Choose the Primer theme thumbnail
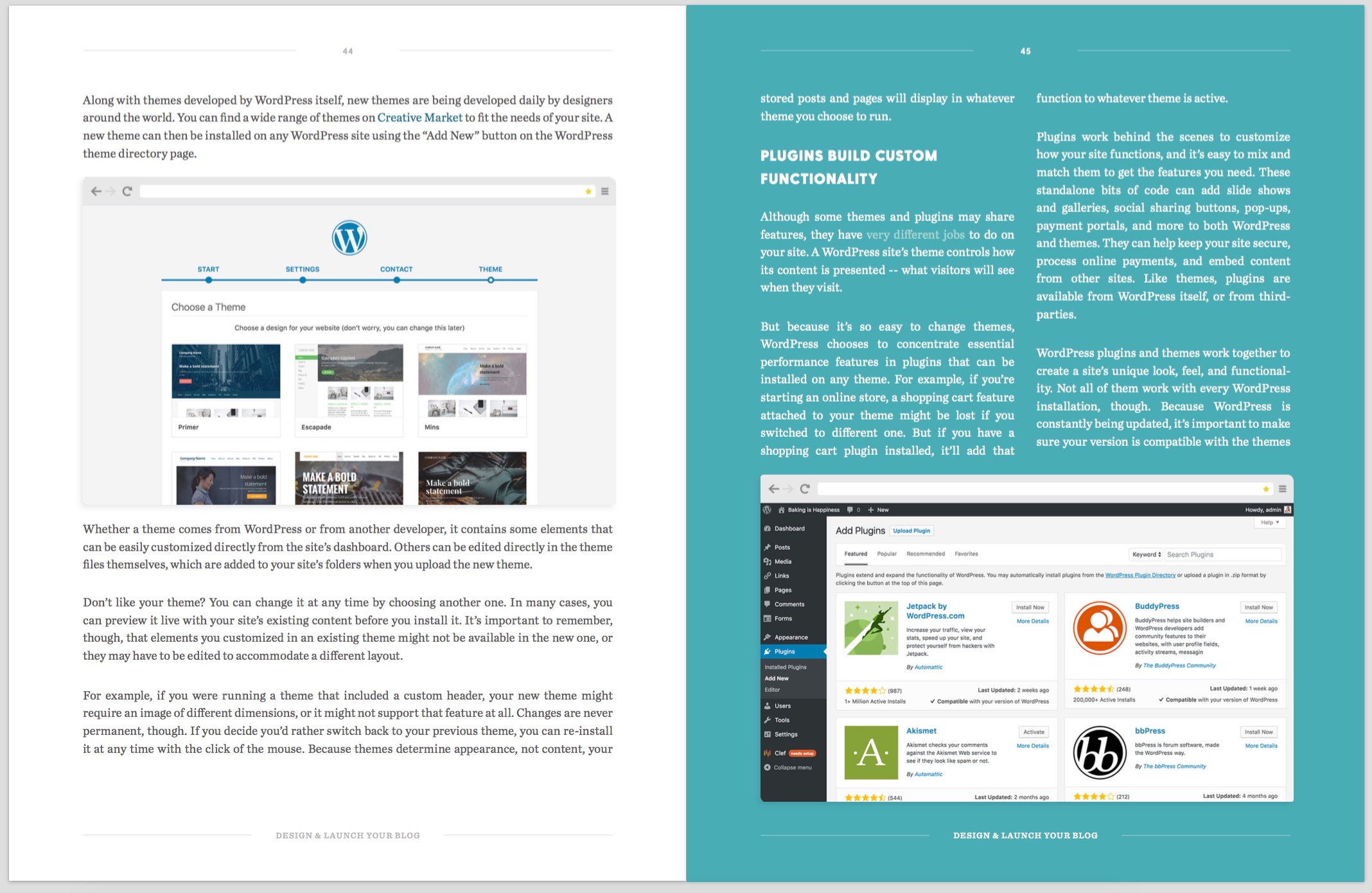This screenshot has height=893, width=1372. click(226, 390)
